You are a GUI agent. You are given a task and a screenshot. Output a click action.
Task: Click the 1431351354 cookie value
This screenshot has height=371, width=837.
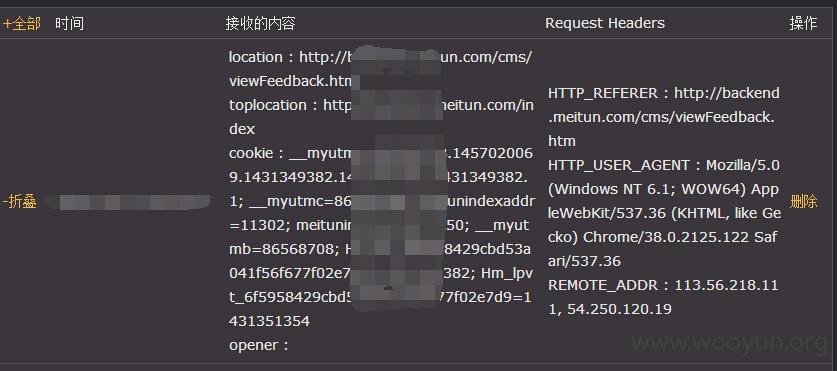[380, 309]
